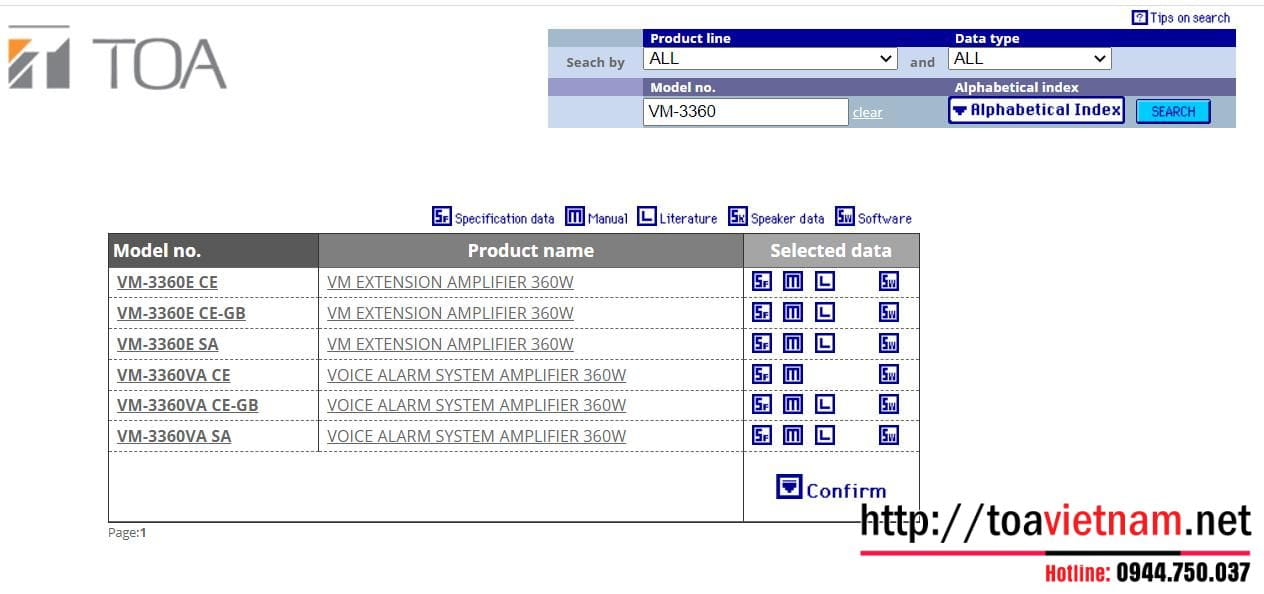Viewport: 1264px width, 594px height.
Task: Expand the Product line dropdown
Action: (x=771, y=59)
